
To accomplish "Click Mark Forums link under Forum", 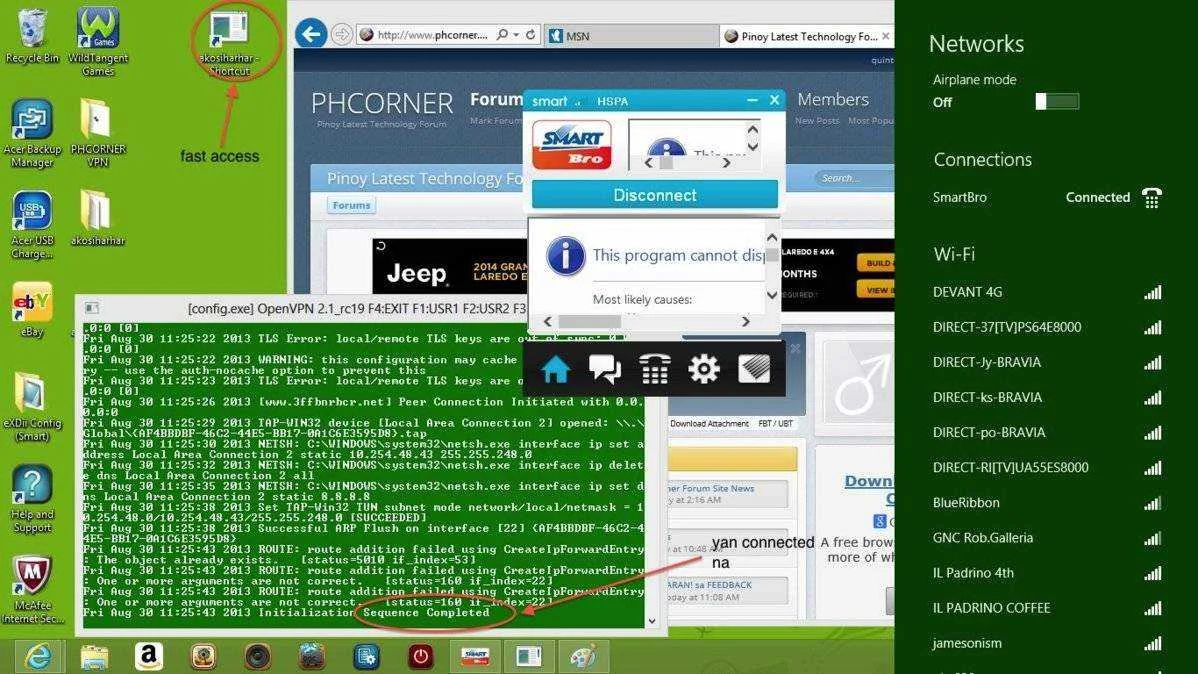I will (496, 121).
